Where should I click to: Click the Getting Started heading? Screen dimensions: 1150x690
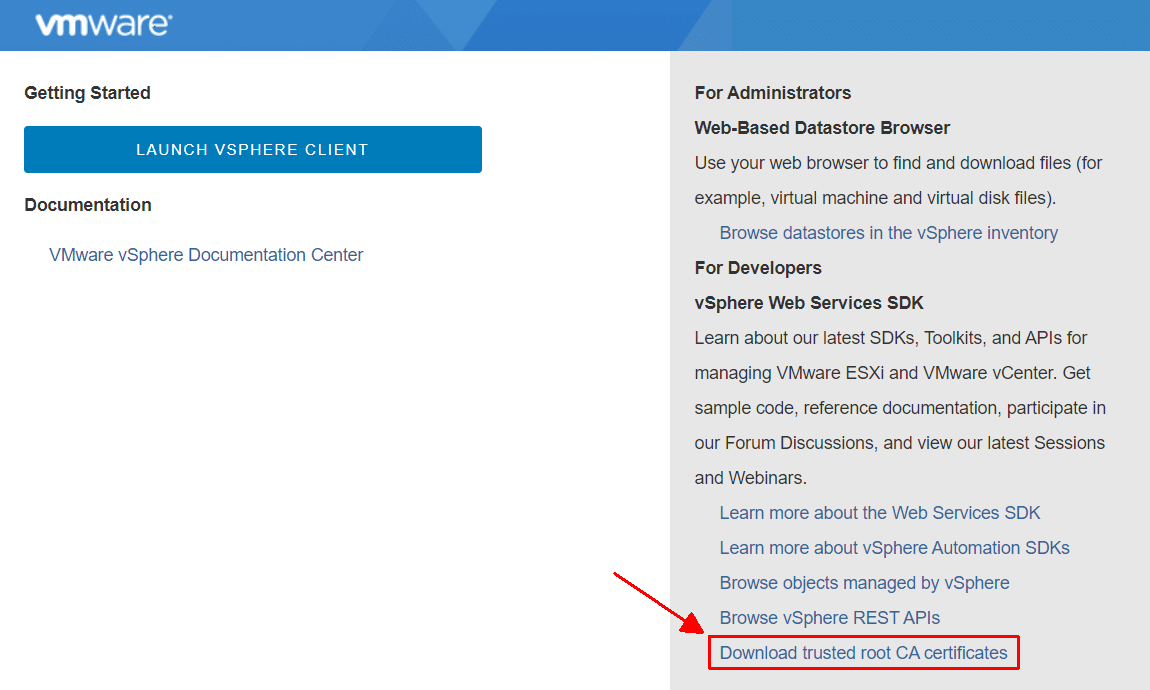[x=87, y=93]
